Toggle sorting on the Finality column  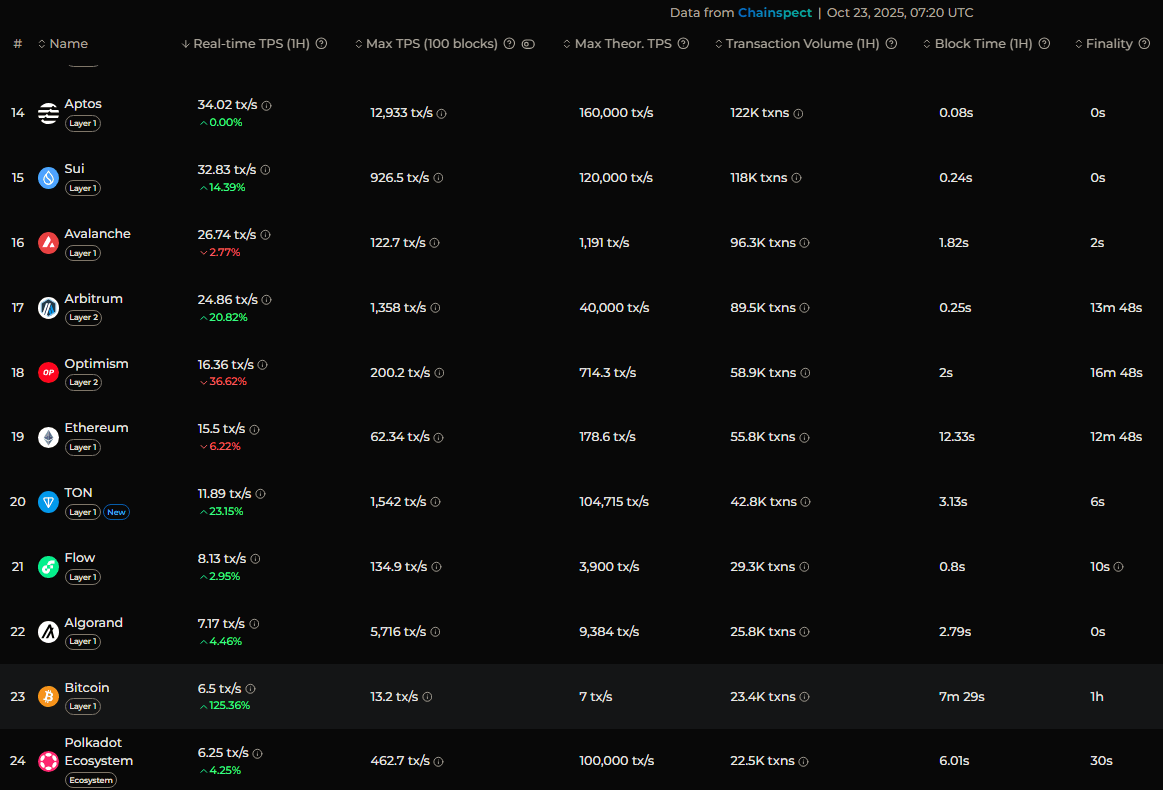(1077, 44)
